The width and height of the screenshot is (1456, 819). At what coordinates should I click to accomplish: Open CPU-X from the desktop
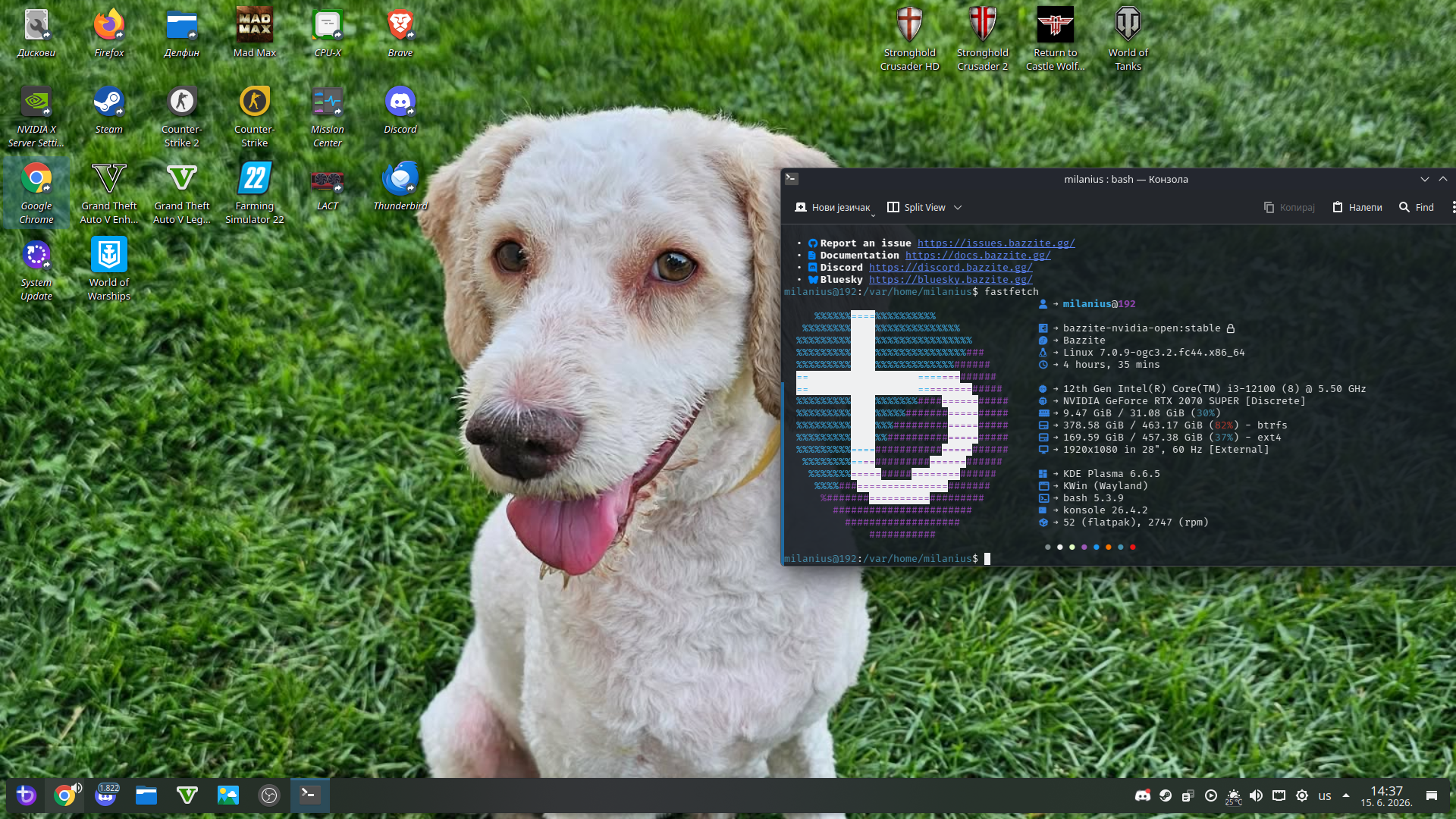pyautogui.click(x=328, y=33)
